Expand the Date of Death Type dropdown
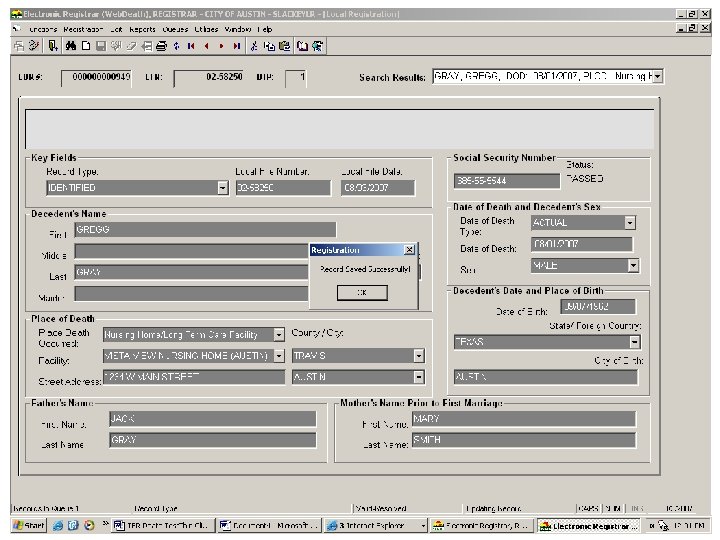Viewport: 720px width, 540px height. 630,223
